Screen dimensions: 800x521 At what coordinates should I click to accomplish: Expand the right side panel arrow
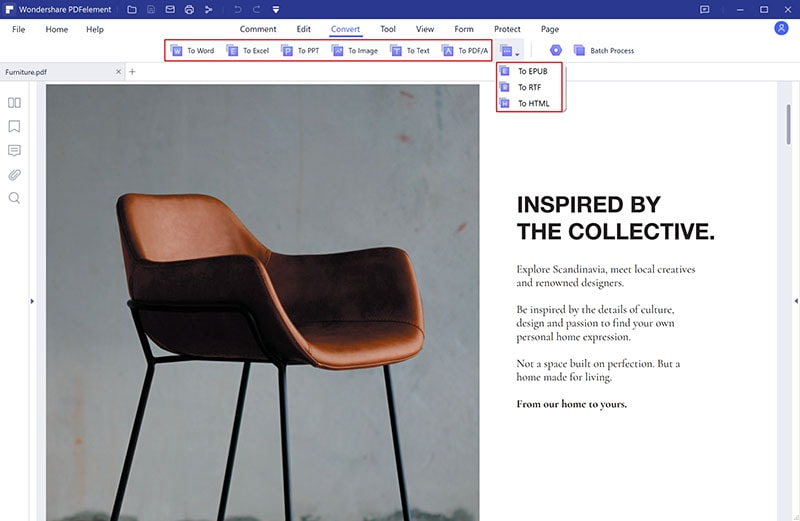795,301
